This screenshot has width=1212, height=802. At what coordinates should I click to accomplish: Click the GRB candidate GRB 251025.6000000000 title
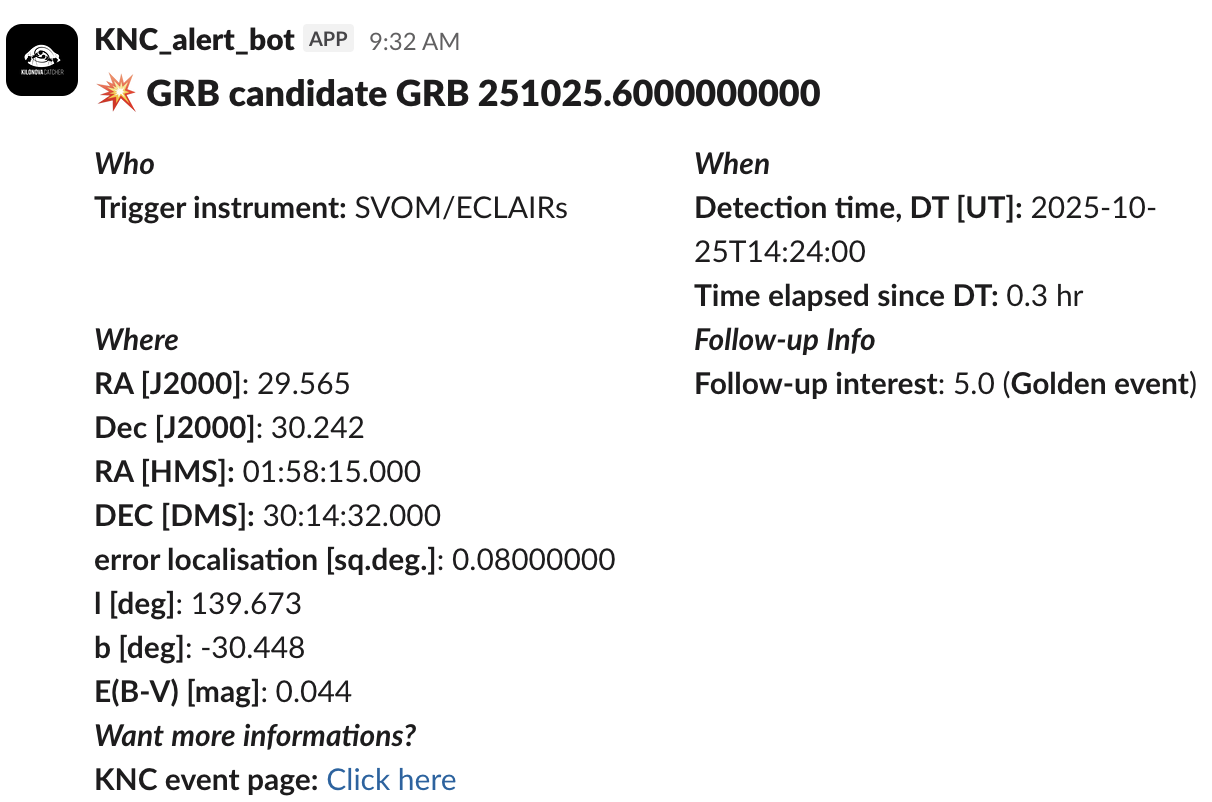483,94
